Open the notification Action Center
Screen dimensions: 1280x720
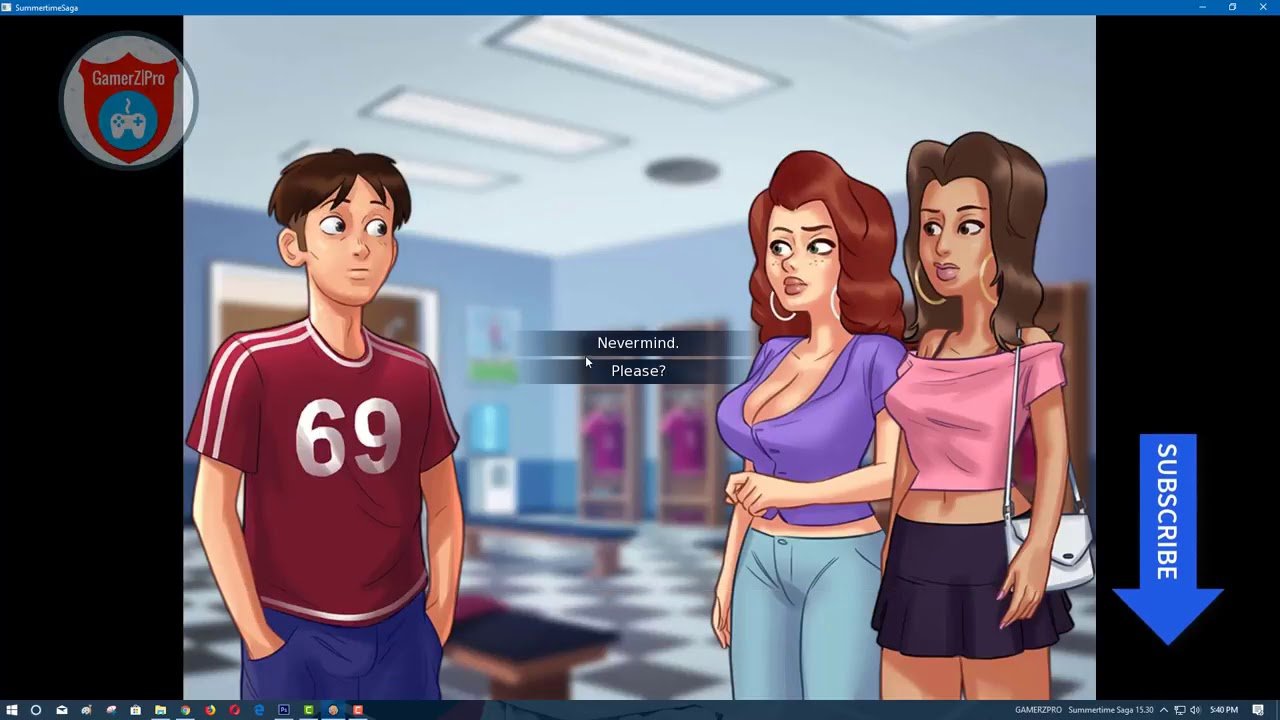tap(1256, 710)
